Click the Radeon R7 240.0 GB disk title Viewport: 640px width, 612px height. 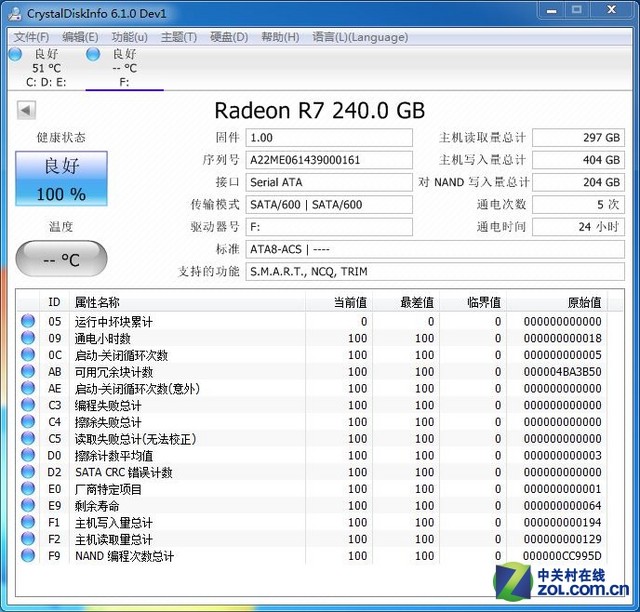[x=320, y=110]
